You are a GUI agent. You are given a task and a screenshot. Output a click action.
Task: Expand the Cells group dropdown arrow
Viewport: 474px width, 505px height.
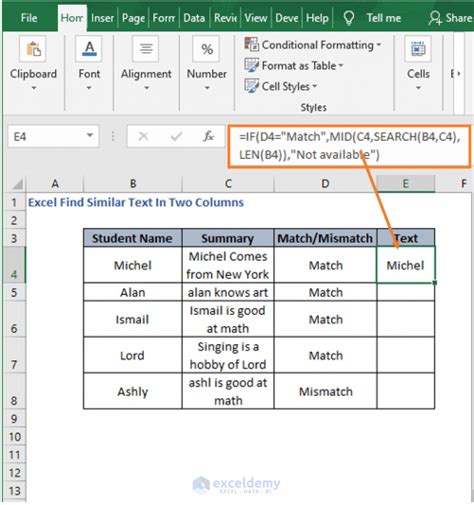pyautogui.click(x=418, y=88)
